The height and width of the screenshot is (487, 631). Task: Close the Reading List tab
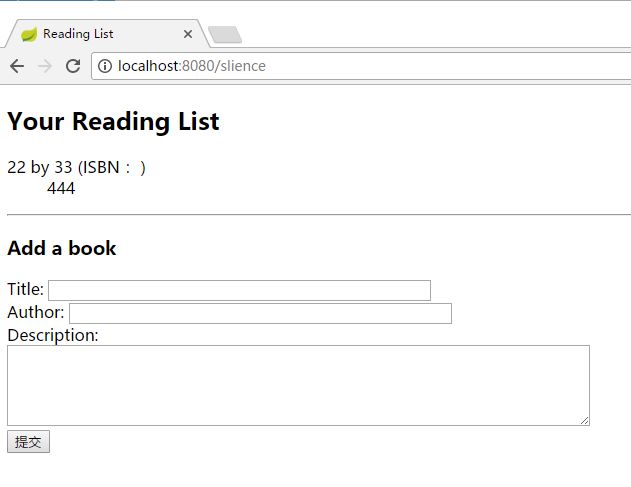(188, 34)
